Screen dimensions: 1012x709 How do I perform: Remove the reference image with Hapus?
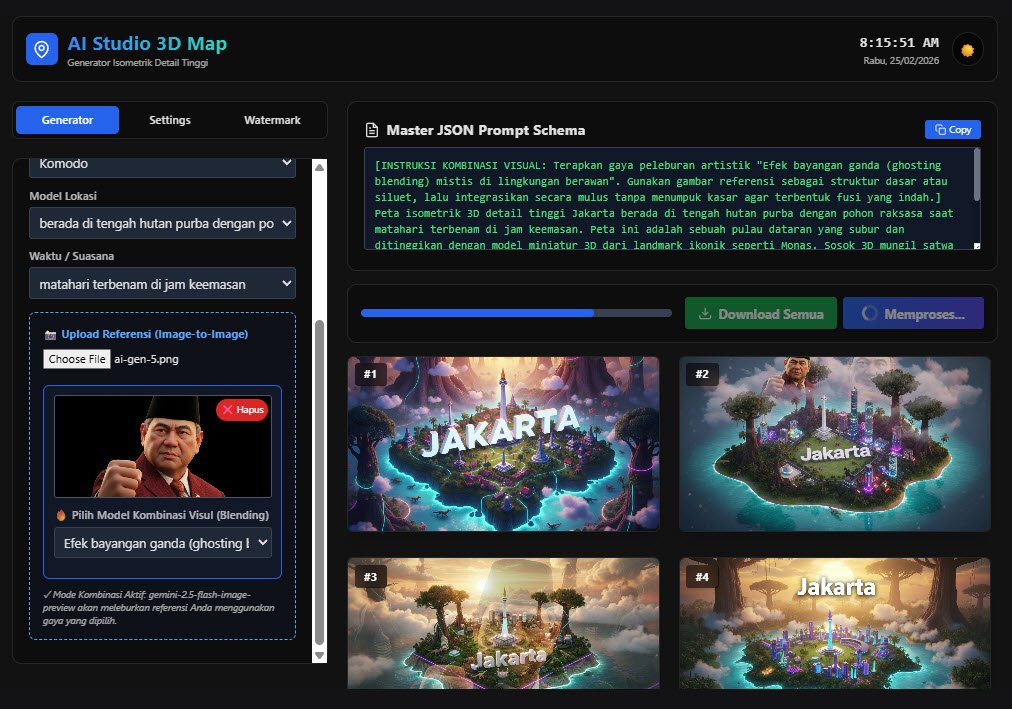click(x=242, y=410)
